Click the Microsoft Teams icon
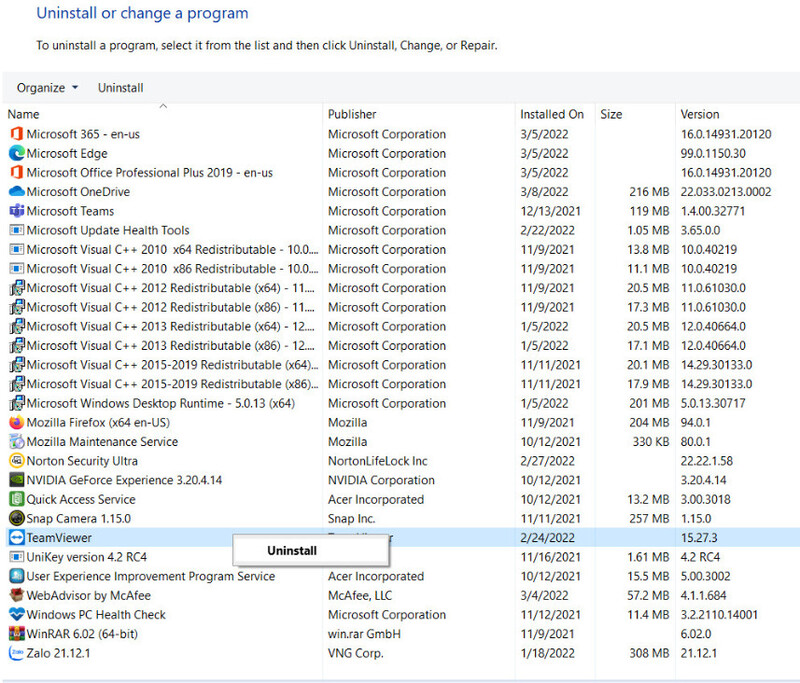Viewport: 800px width, 683px height. pos(16,211)
